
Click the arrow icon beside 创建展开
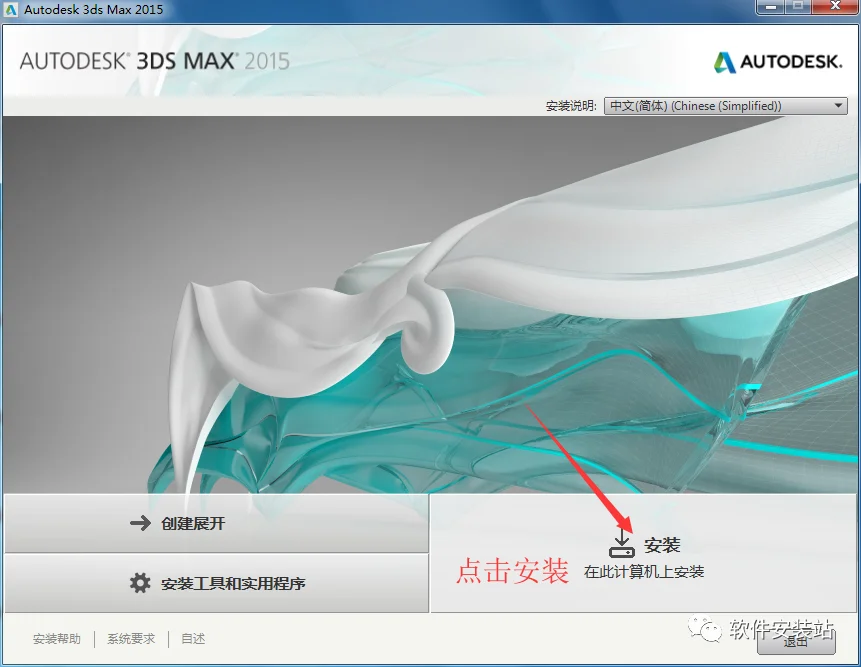point(141,523)
